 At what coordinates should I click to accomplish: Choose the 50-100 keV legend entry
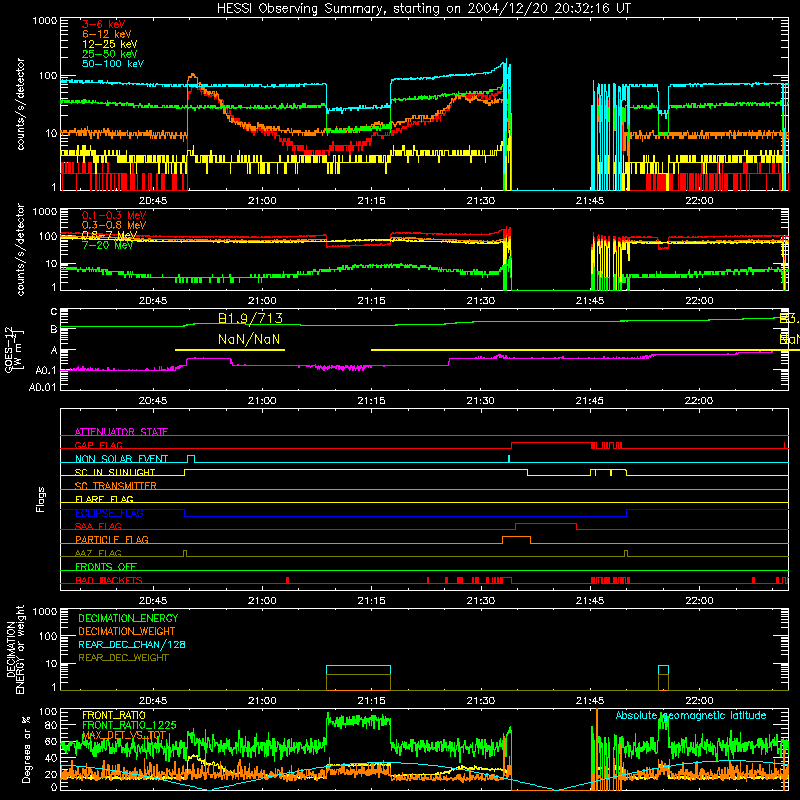coord(113,64)
